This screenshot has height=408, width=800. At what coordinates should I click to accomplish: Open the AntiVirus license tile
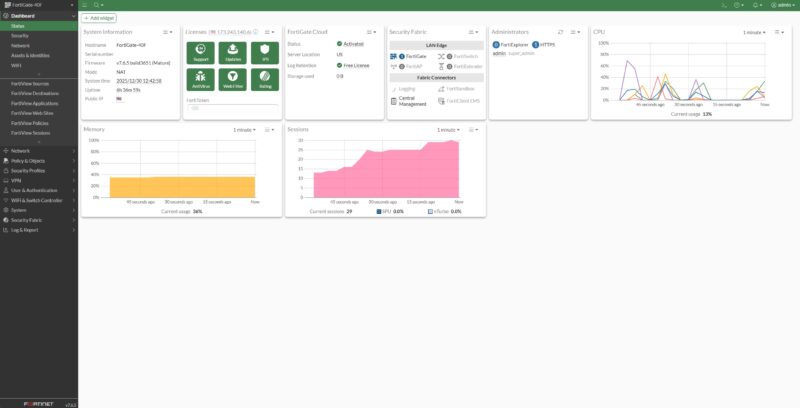(201, 80)
